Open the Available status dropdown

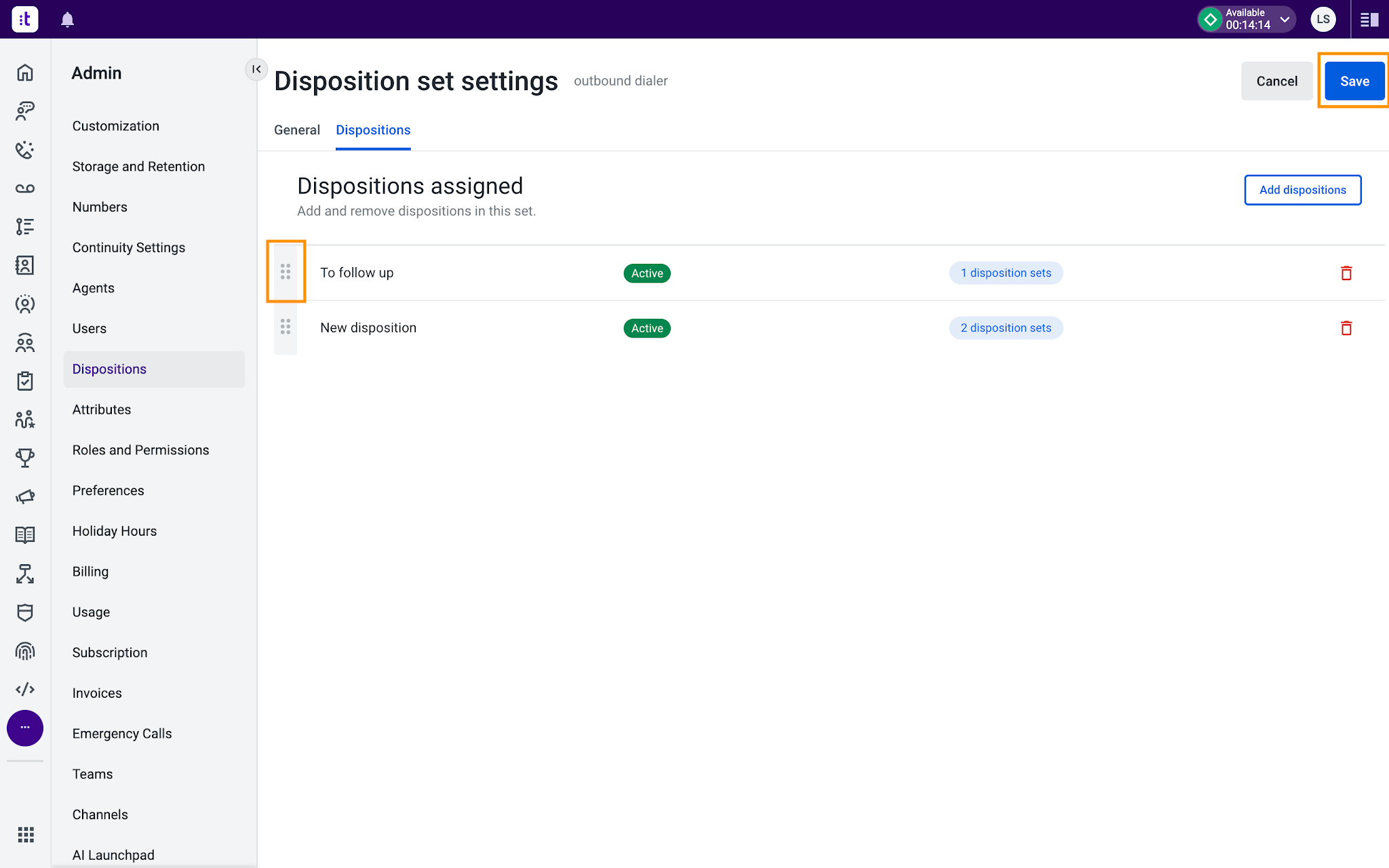click(x=1247, y=19)
